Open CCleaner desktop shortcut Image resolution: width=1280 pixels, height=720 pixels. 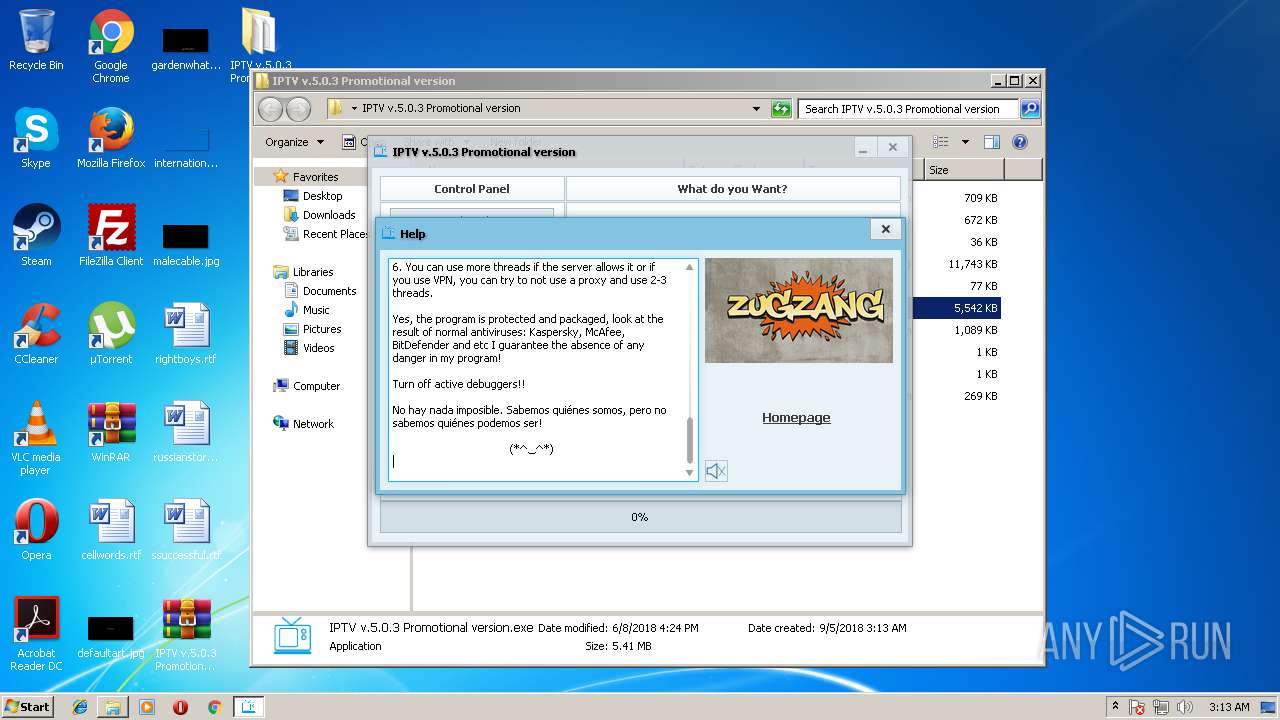tap(36, 334)
